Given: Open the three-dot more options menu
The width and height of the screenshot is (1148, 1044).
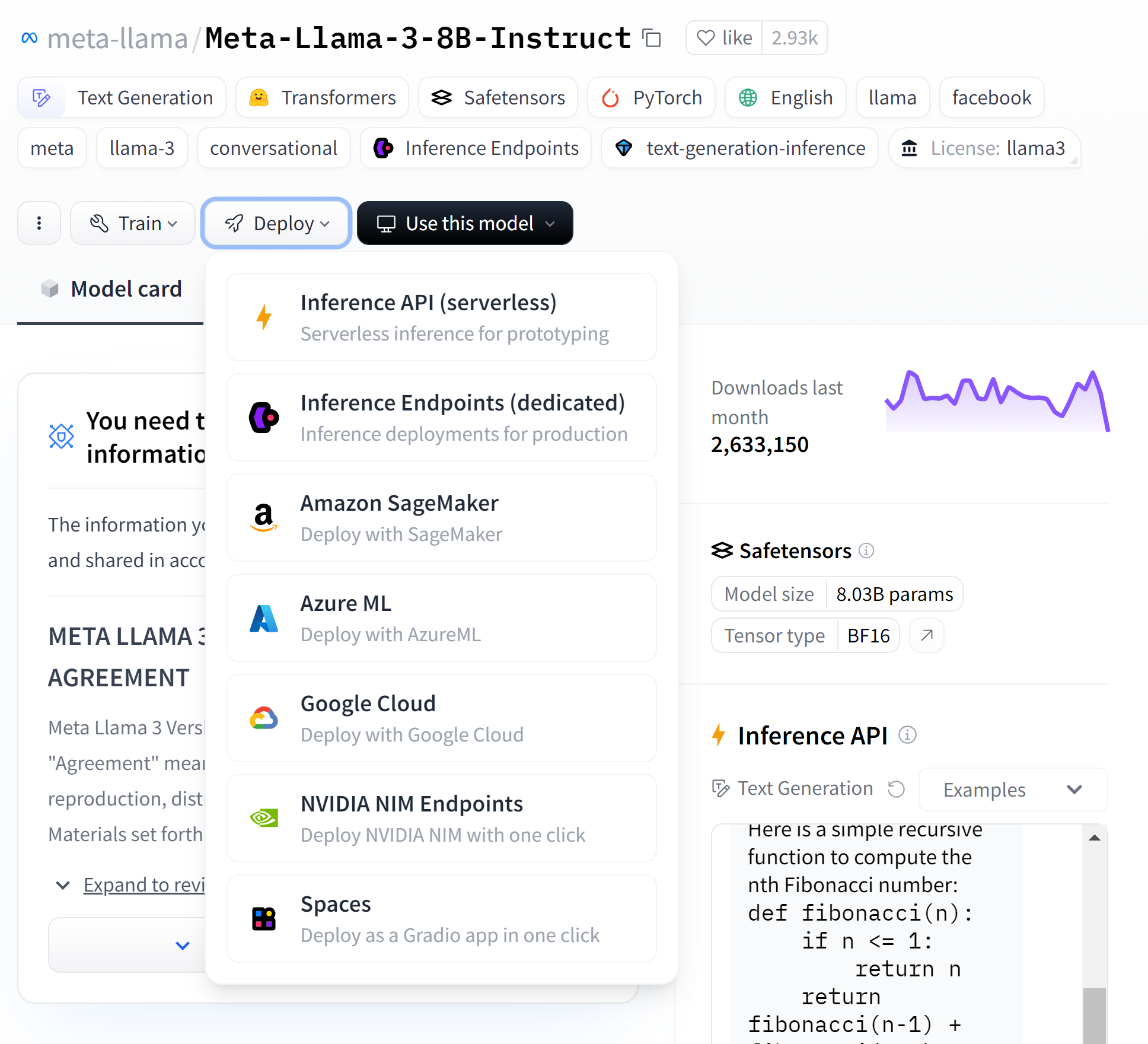Looking at the screenshot, I should coord(39,223).
